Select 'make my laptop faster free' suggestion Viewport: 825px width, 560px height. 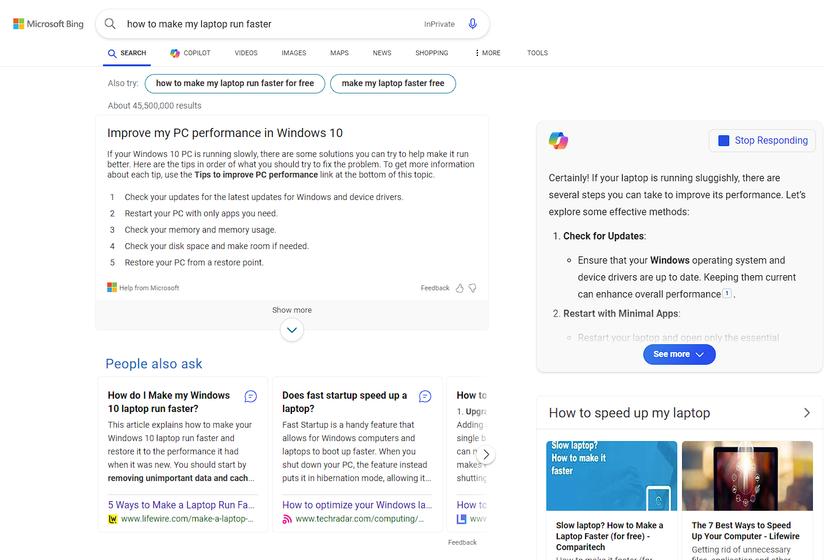(393, 84)
